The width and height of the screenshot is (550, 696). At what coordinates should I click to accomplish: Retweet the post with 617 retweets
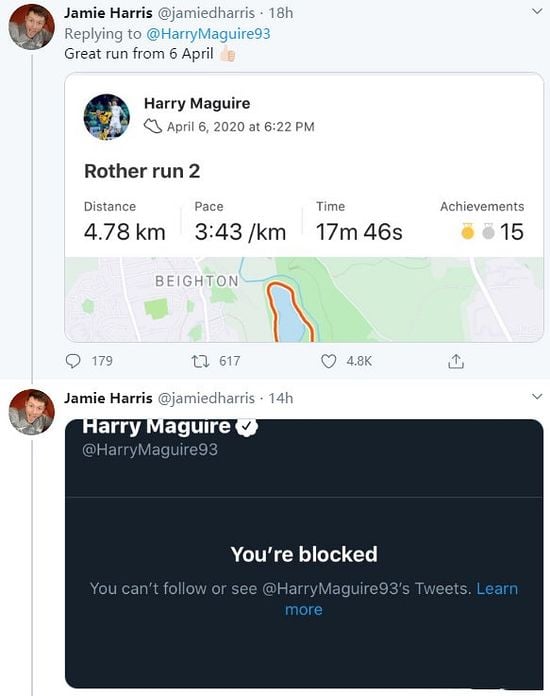pos(200,361)
